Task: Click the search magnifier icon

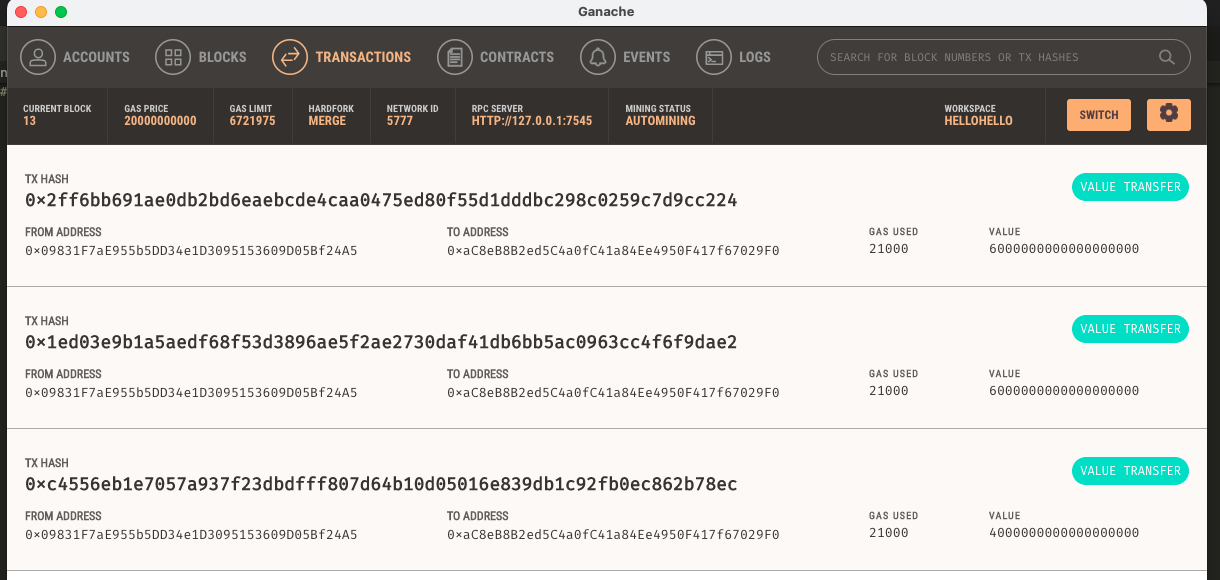Action: (x=1166, y=57)
